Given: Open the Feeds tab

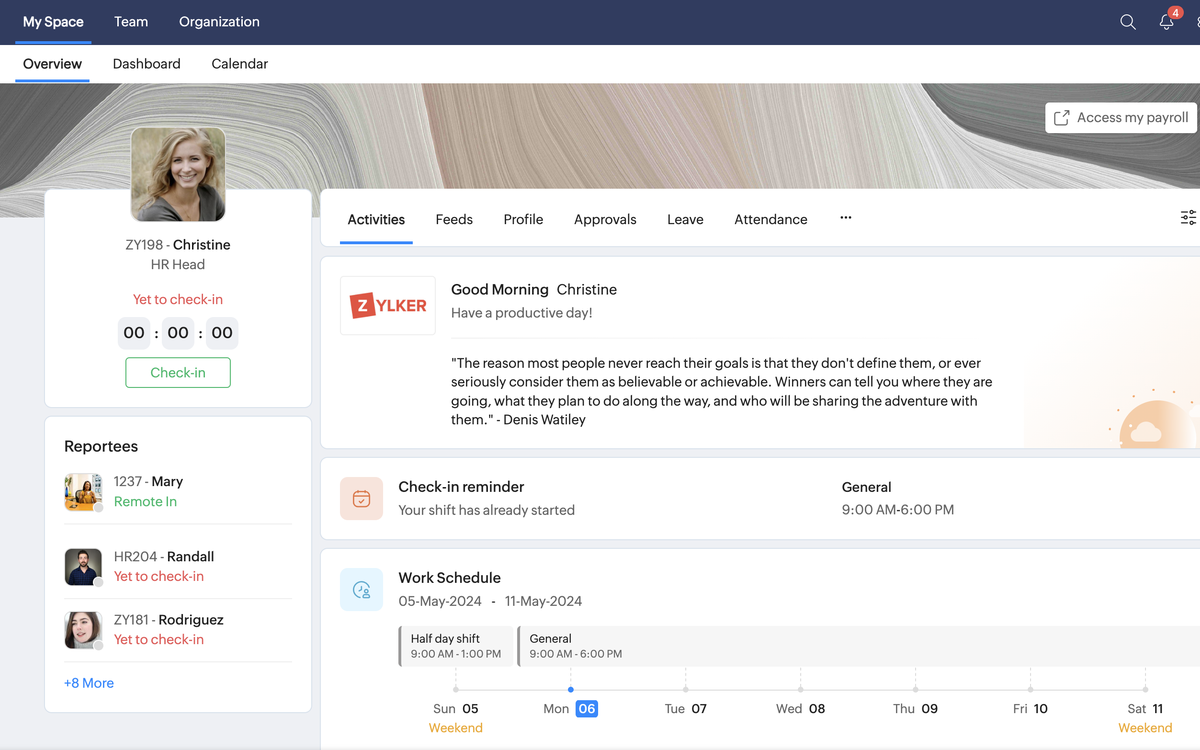Looking at the screenshot, I should [x=454, y=219].
